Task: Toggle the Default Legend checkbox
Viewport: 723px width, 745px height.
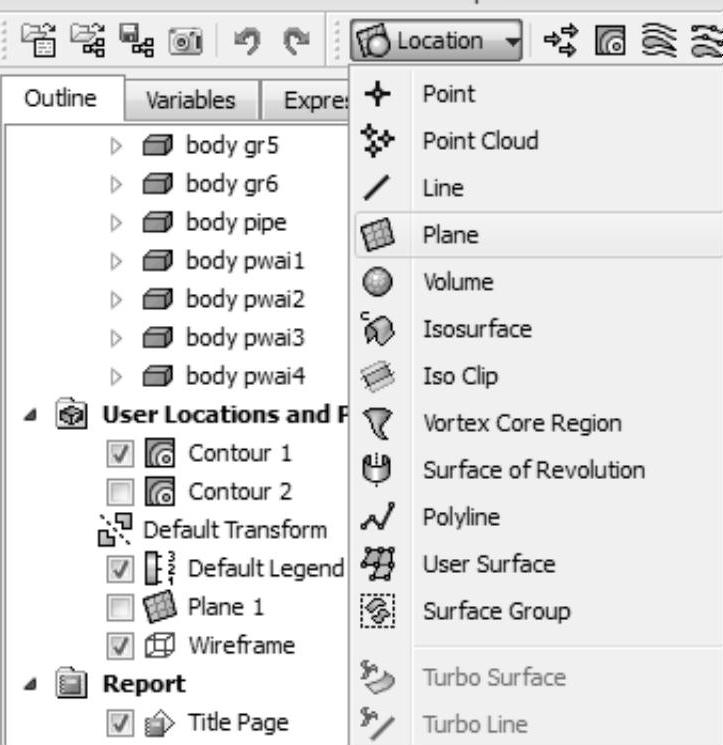Action: (117, 569)
